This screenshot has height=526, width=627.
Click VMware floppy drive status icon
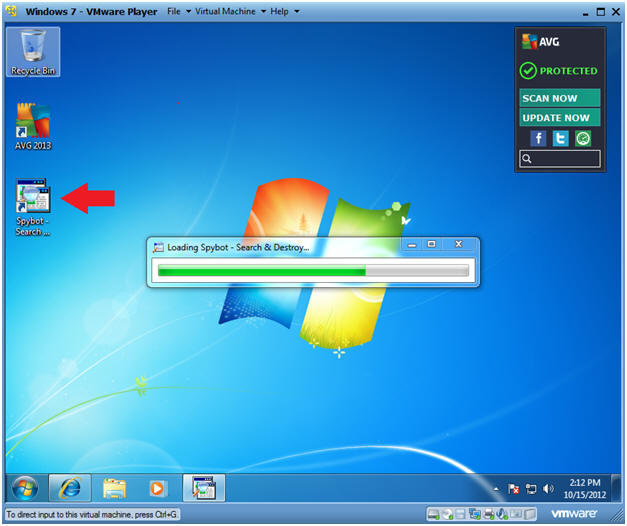tap(460, 514)
